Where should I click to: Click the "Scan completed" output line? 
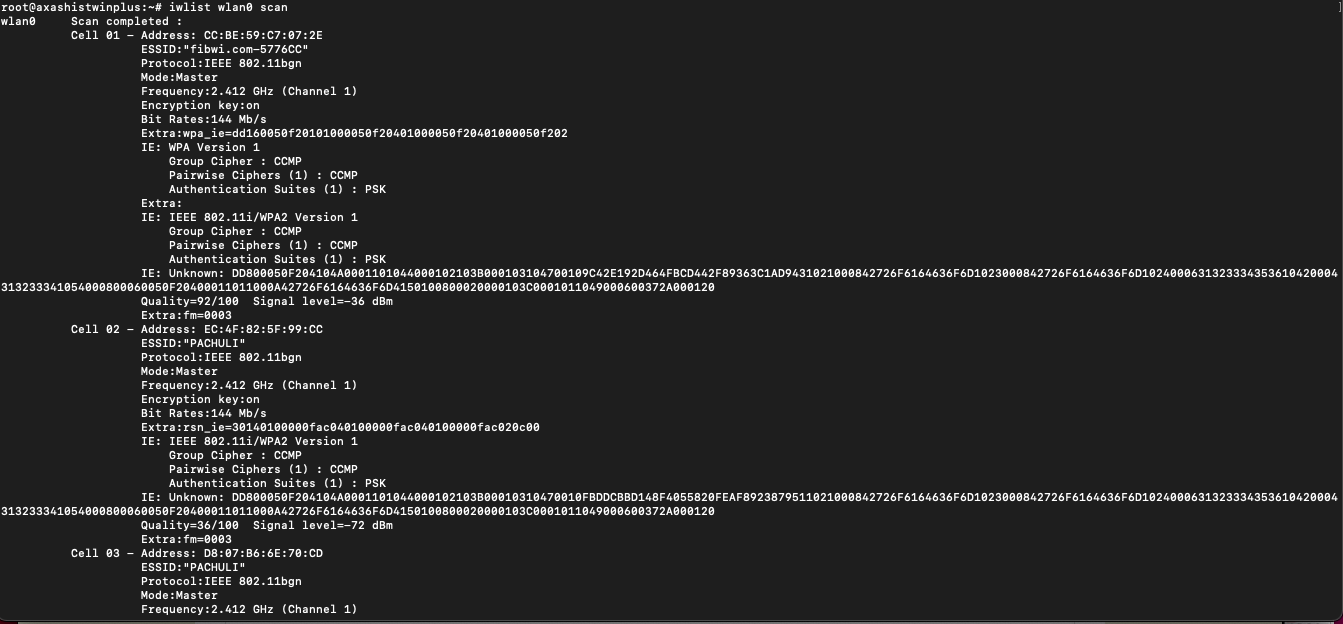coord(127,21)
